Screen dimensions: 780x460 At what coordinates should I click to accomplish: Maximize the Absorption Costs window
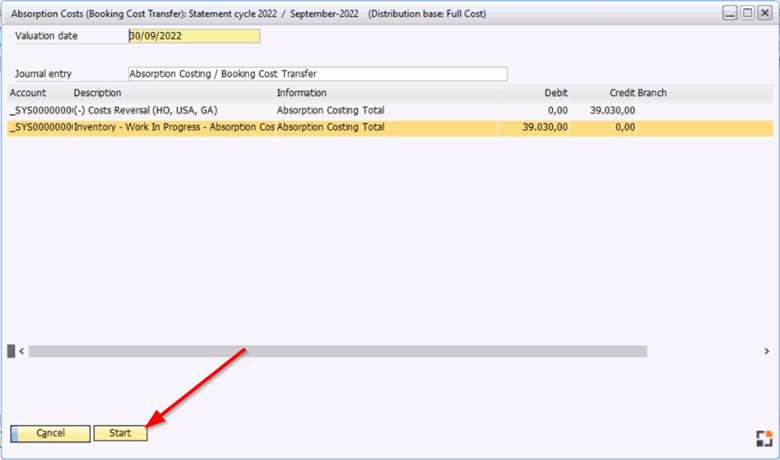[747, 12]
